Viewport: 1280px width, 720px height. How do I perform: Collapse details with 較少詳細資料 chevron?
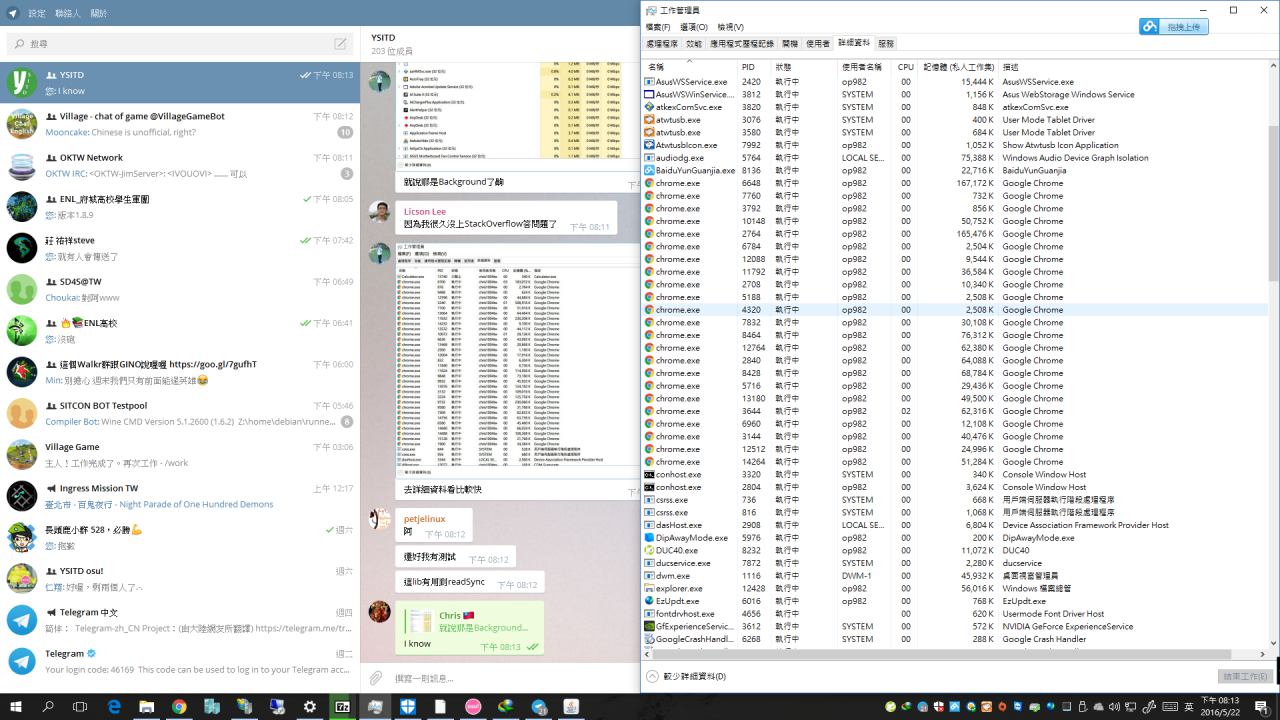click(653, 677)
